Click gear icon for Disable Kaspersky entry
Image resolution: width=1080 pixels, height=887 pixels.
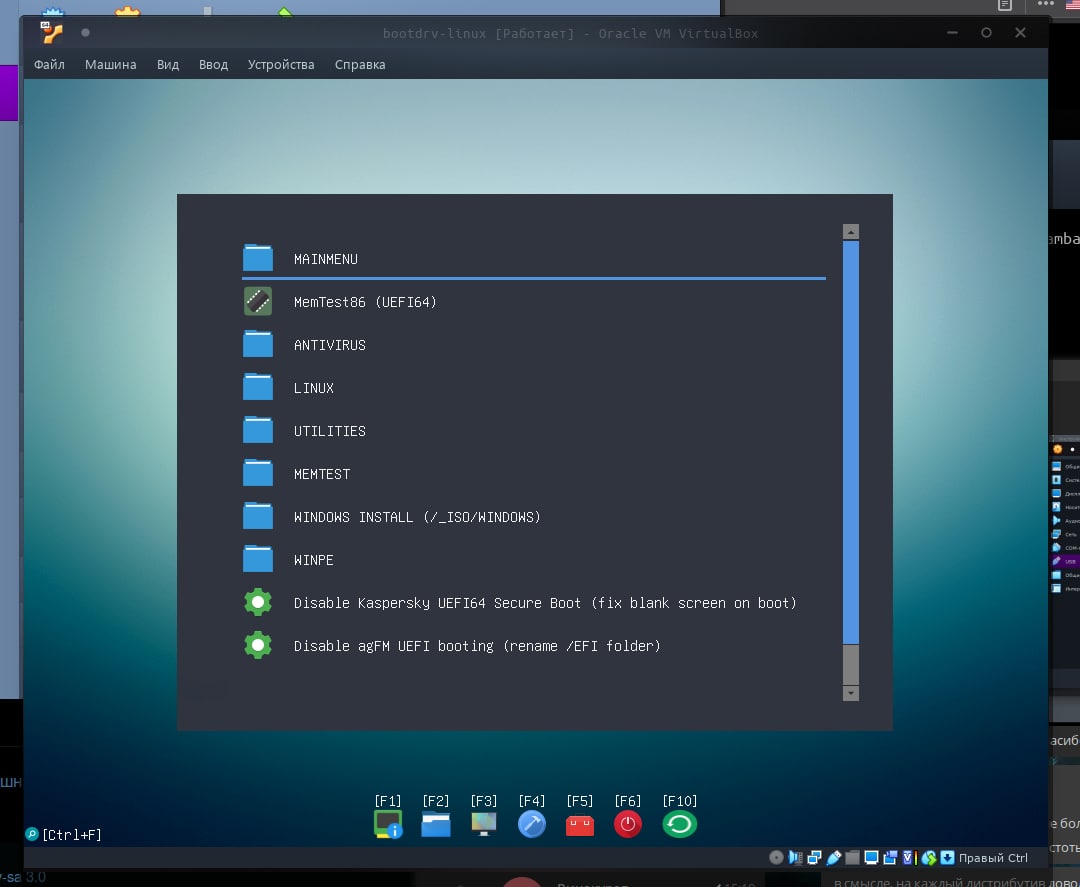pyautogui.click(x=258, y=602)
